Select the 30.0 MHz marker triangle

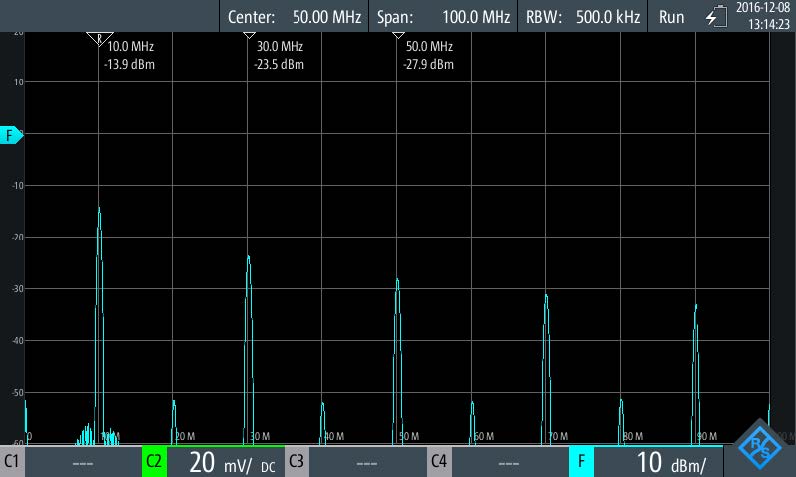(x=249, y=36)
